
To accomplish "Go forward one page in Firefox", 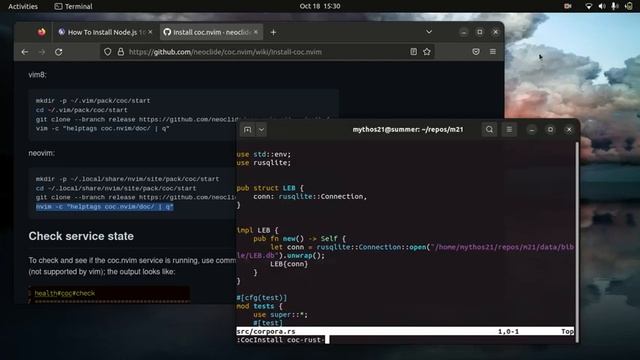I will pyautogui.click(x=42, y=52).
